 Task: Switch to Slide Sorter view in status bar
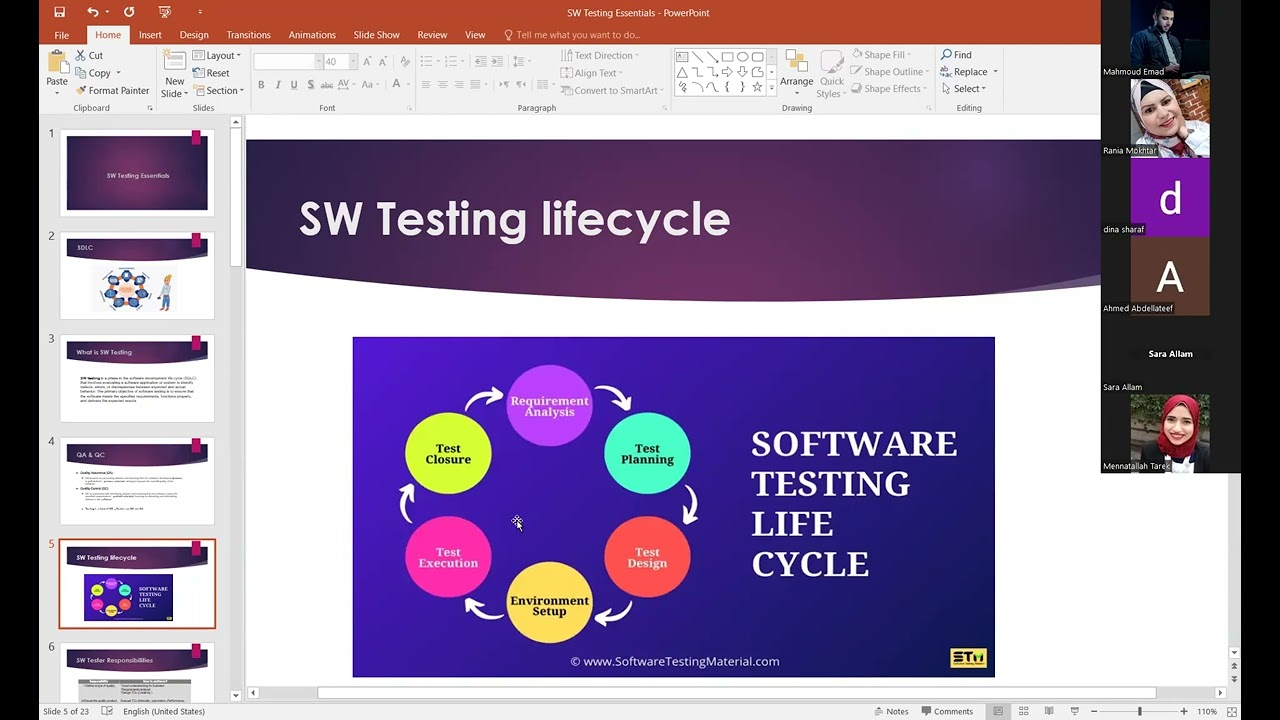point(1023,711)
